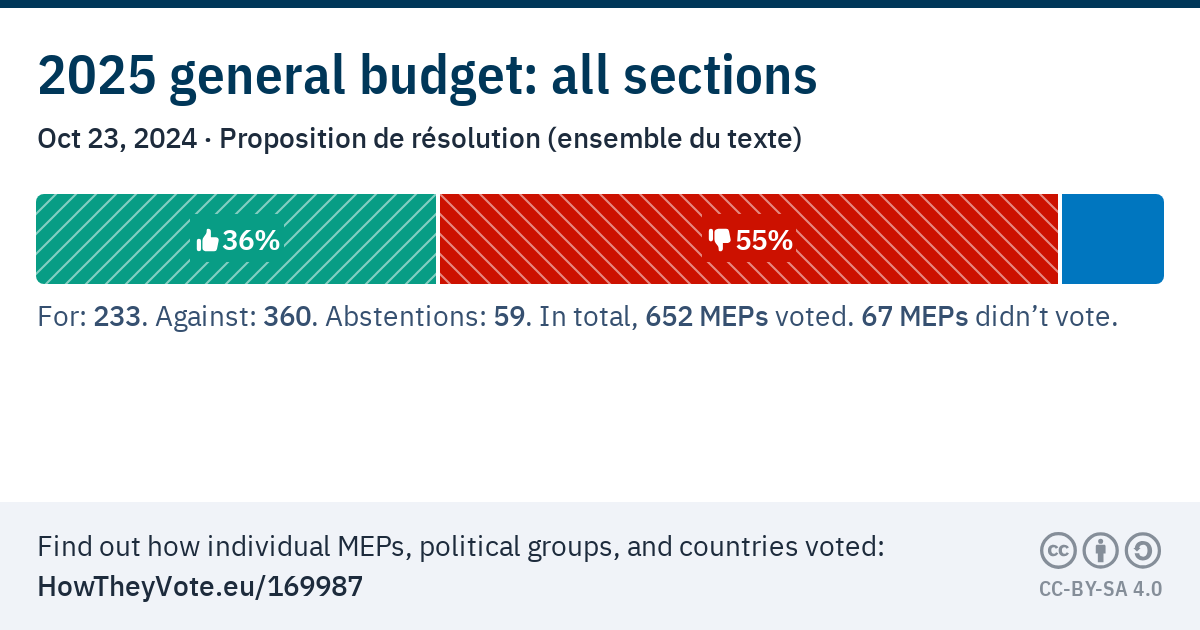The height and width of the screenshot is (630, 1200).
Task: Click the "Oct 23, 2024" date
Action: click(117, 139)
